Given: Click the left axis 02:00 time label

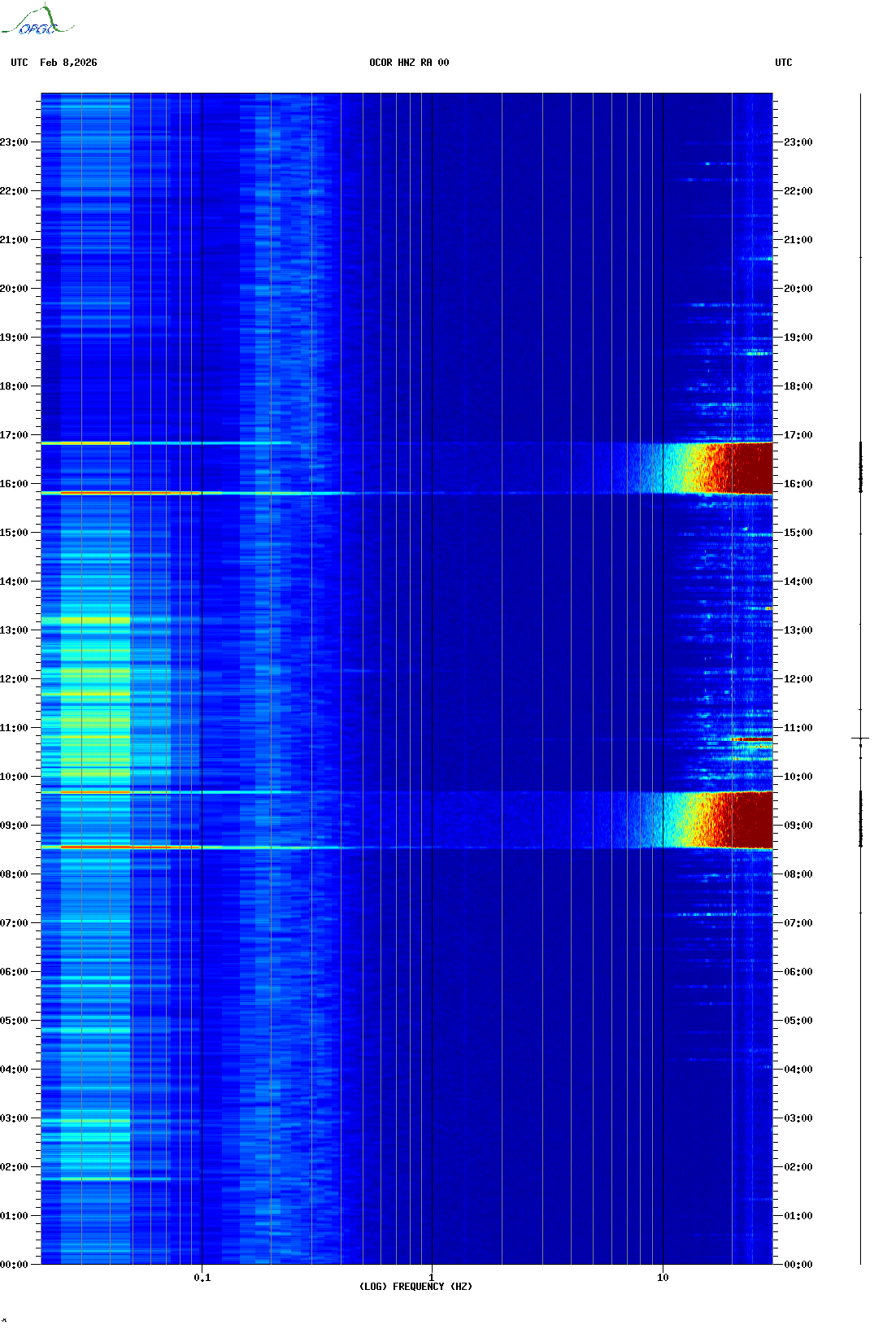Looking at the screenshot, I should [14, 1167].
